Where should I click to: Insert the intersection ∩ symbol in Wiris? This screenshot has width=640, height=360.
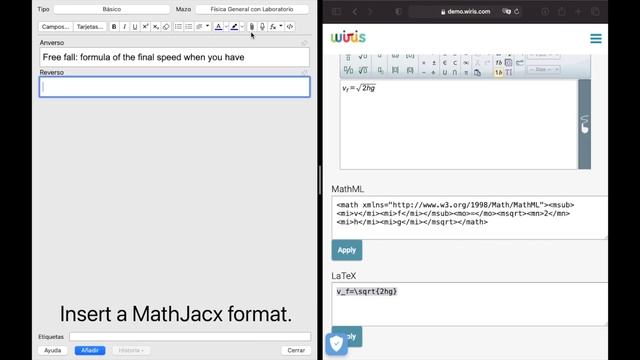pos(455,72)
